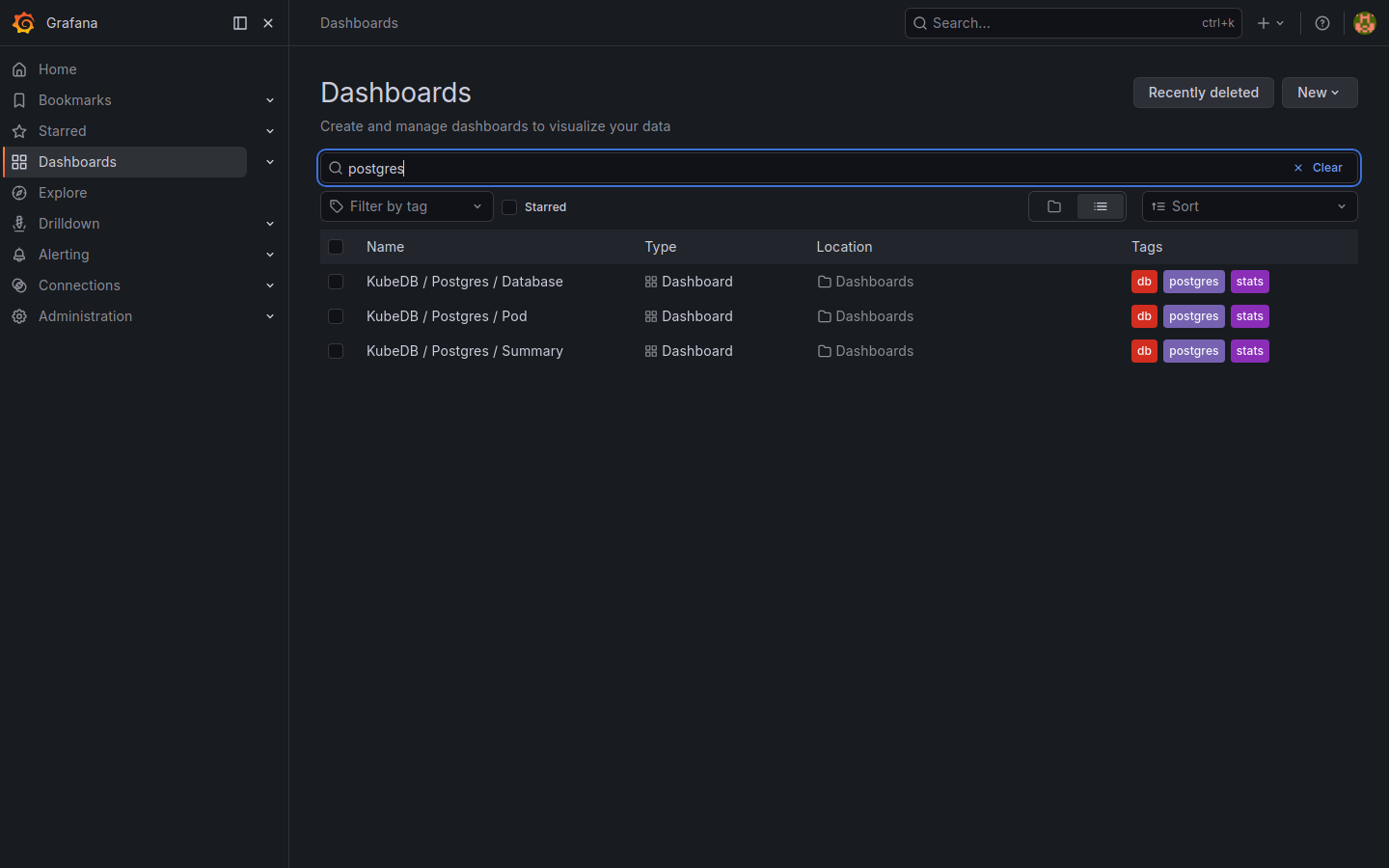
Task: Open Explore in the sidebar
Action: coord(63,193)
